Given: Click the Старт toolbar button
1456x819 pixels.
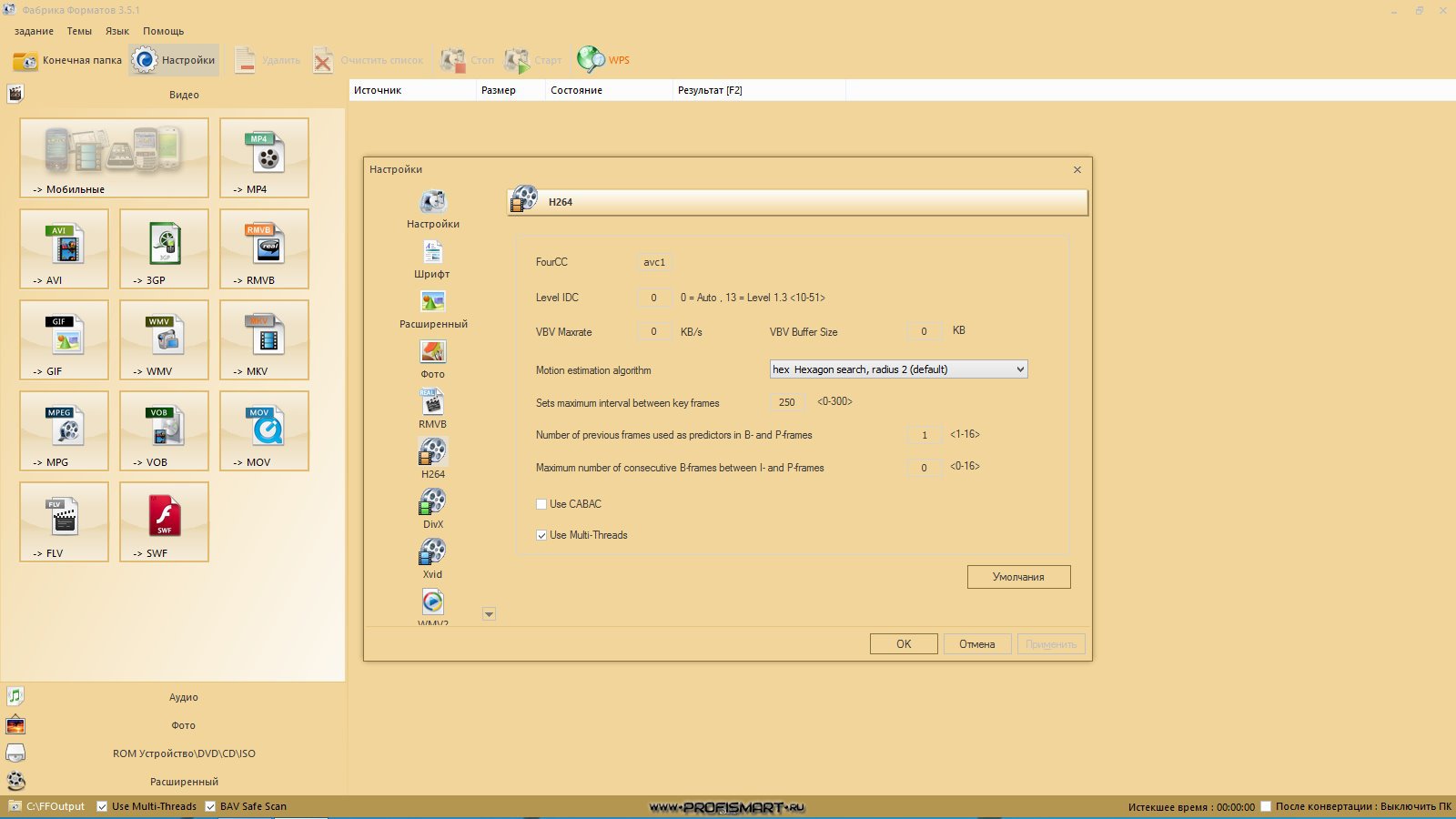Looking at the screenshot, I should point(533,60).
